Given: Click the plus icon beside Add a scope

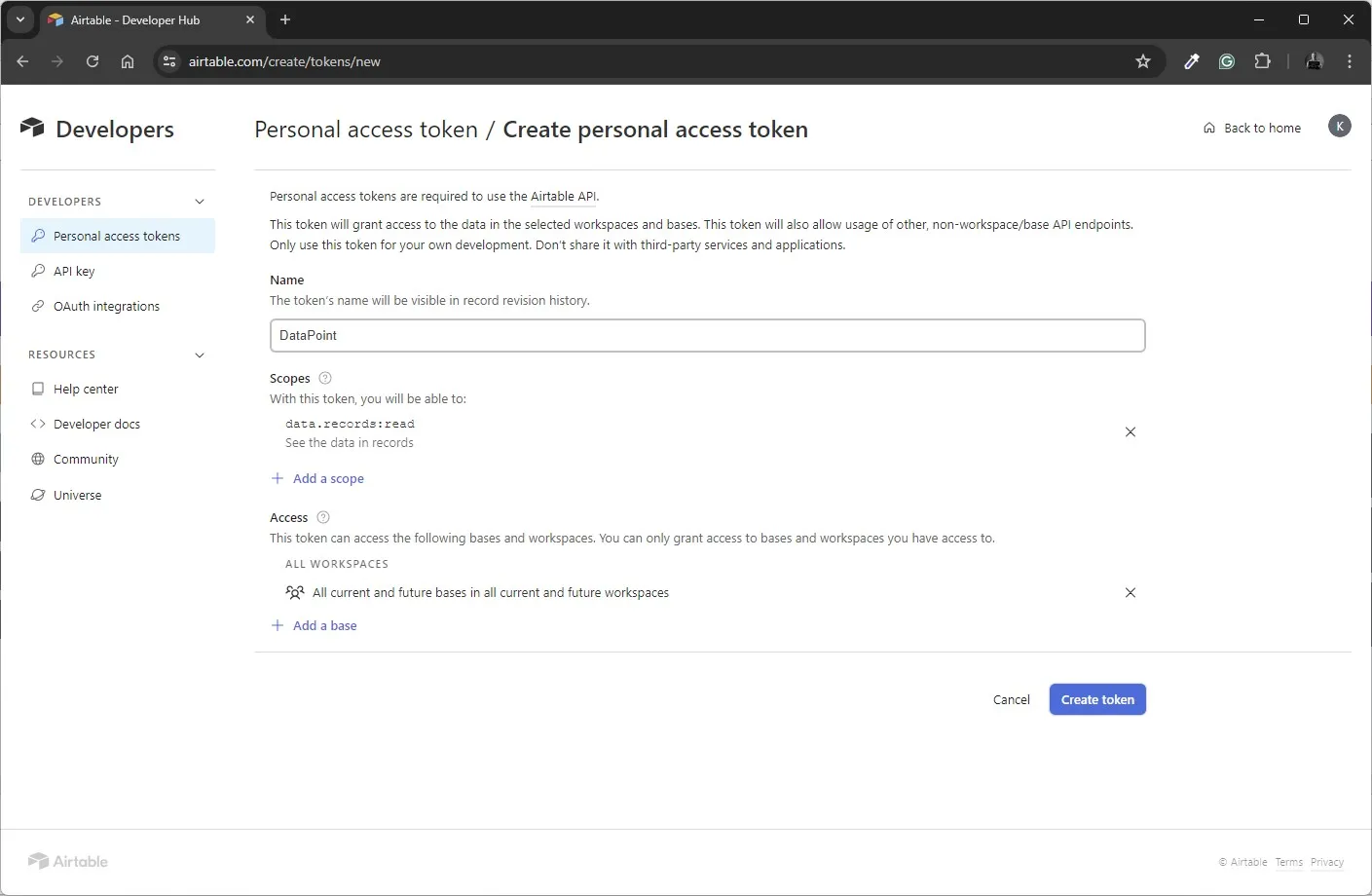Looking at the screenshot, I should [x=278, y=478].
